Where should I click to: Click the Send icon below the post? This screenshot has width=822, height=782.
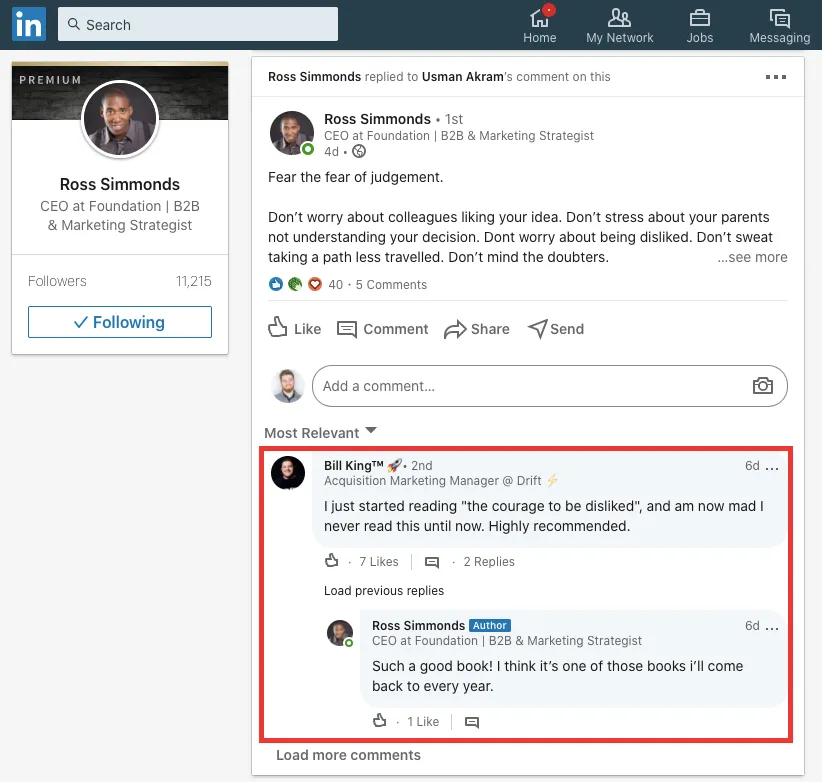click(x=555, y=328)
